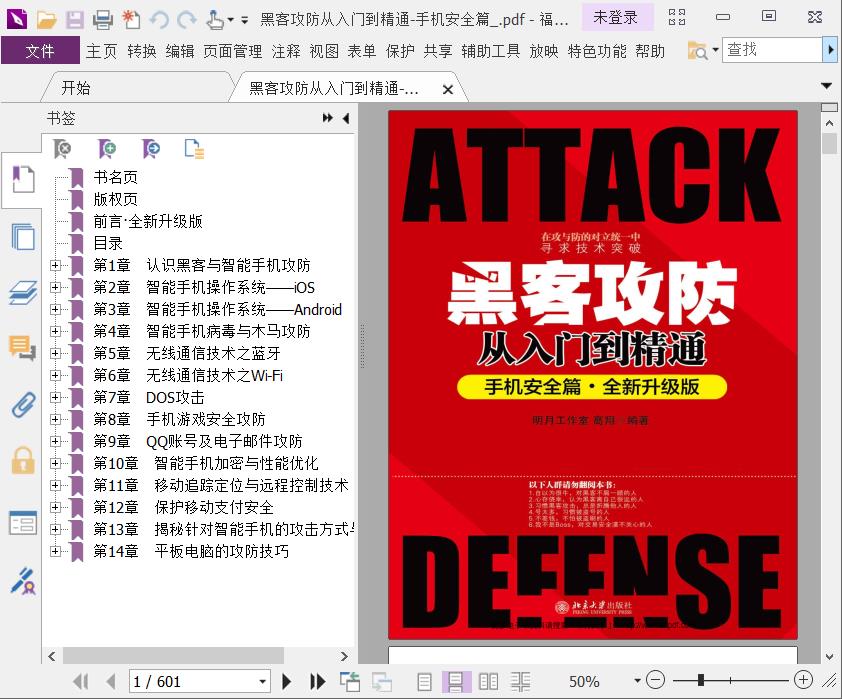Open the Pages thumbnails sidebar icon
The height and width of the screenshot is (699, 842).
(23, 236)
